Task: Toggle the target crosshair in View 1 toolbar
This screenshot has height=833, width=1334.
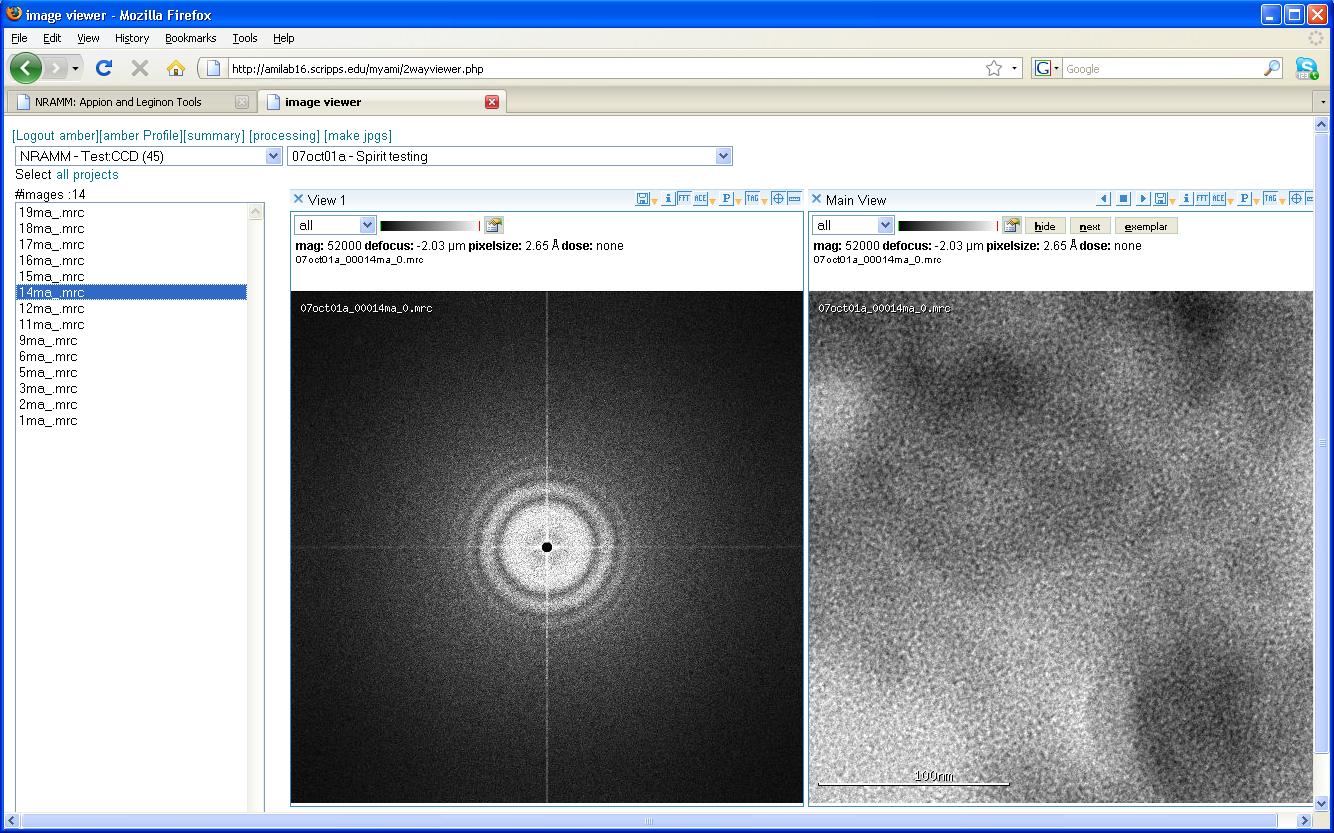Action: coord(778,199)
